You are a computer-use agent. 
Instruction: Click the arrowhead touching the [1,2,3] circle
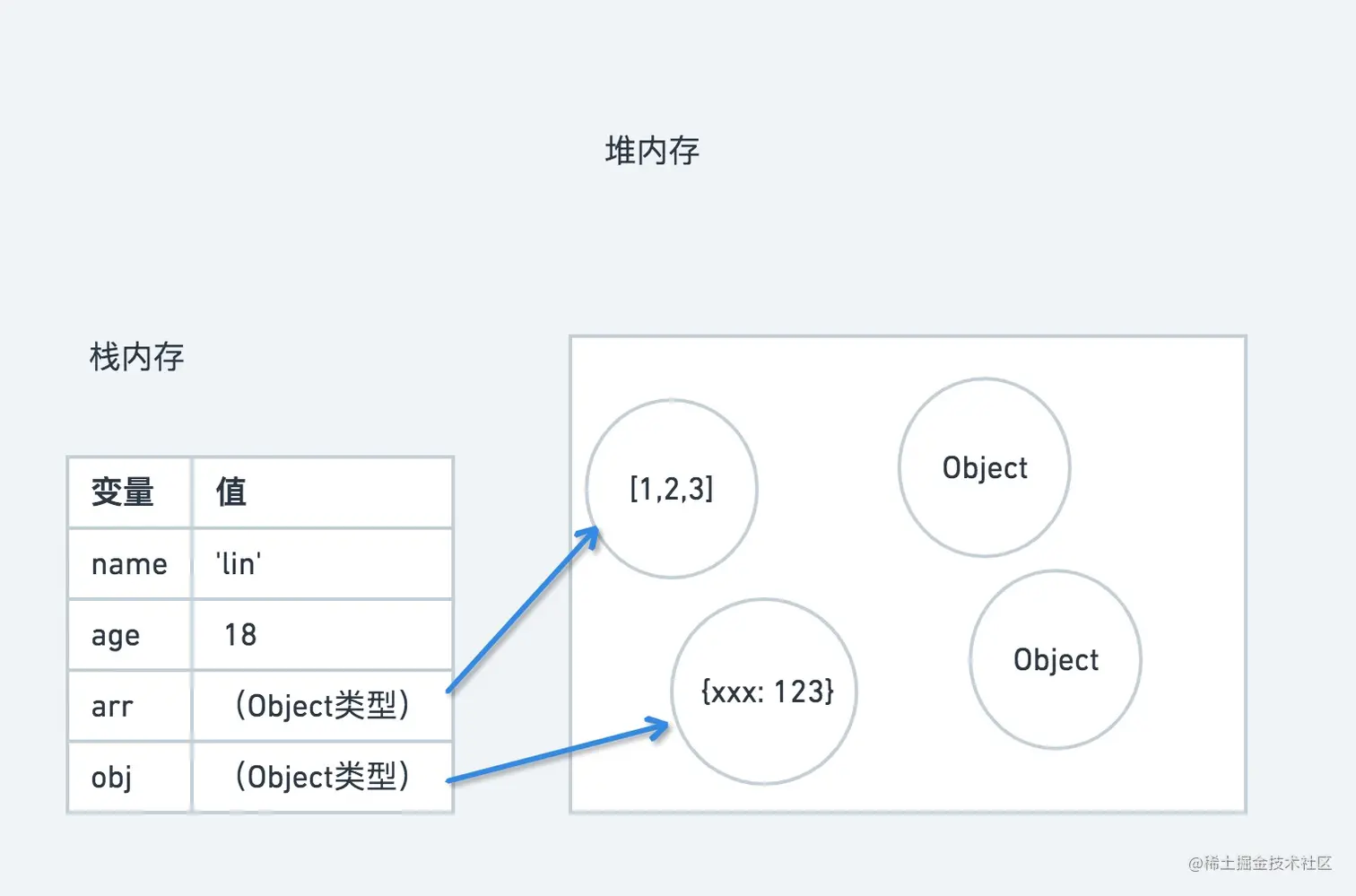pos(590,536)
